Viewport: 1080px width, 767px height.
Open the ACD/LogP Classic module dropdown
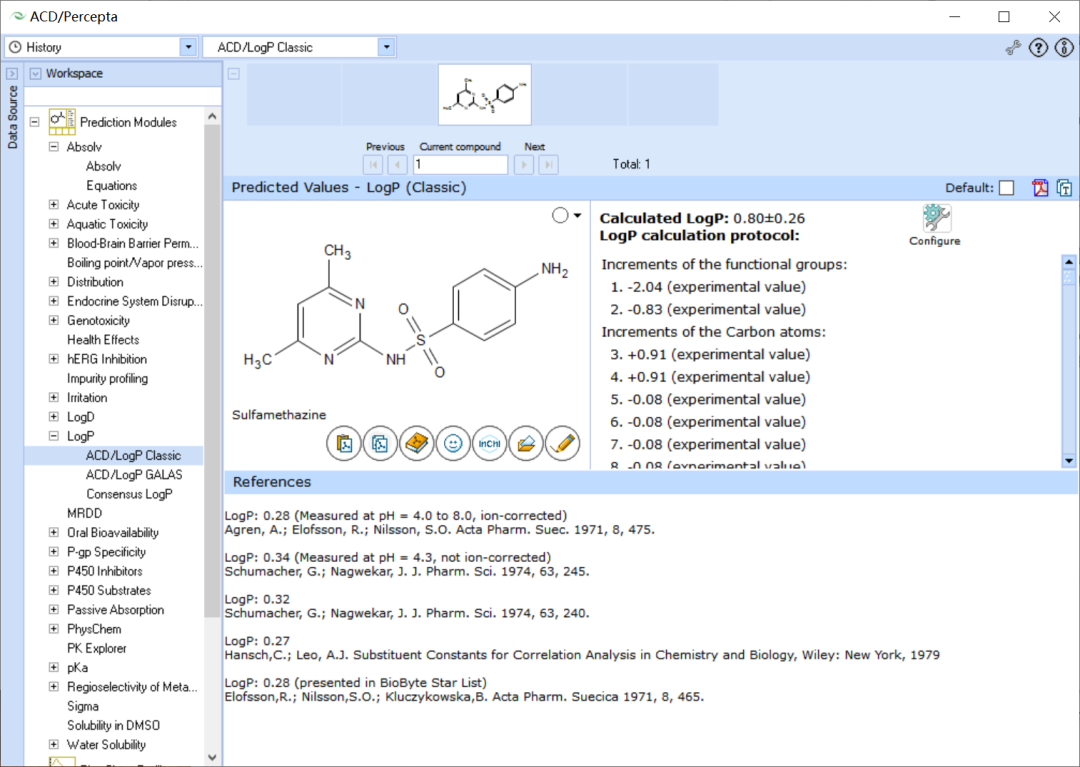386,47
